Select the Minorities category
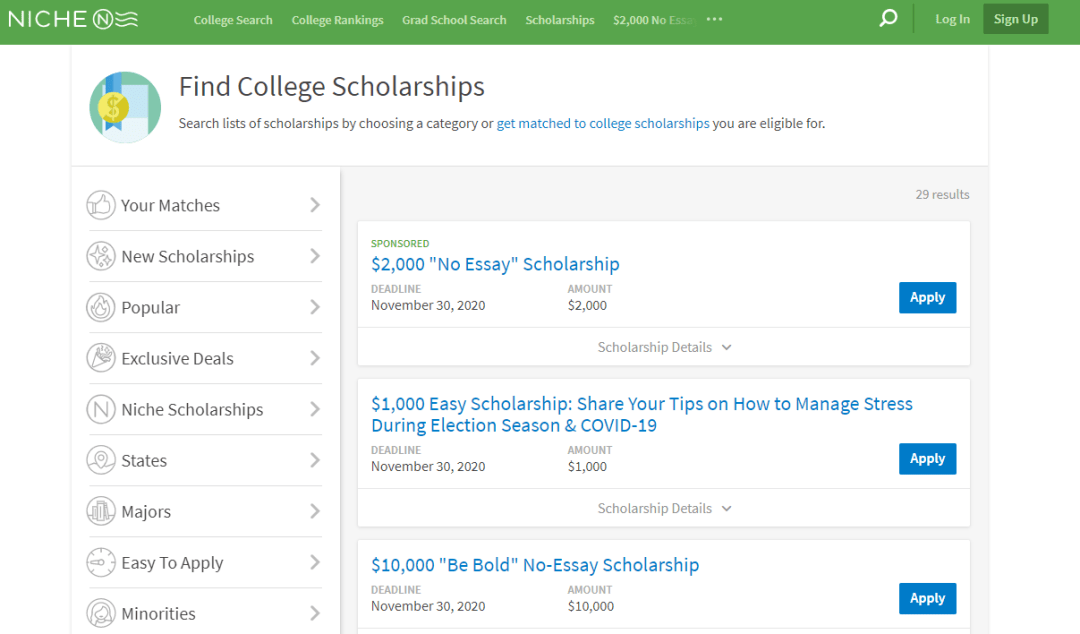The image size is (1080, 634). [158, 613]
